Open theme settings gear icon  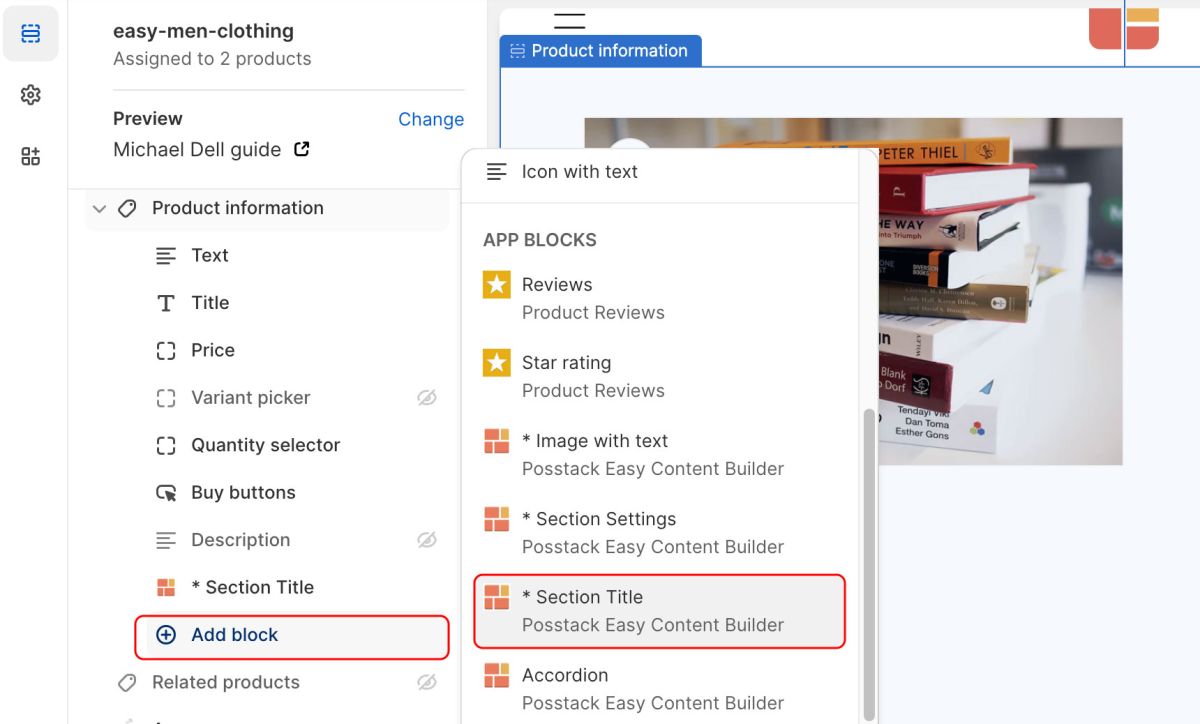tap(31, 95)
